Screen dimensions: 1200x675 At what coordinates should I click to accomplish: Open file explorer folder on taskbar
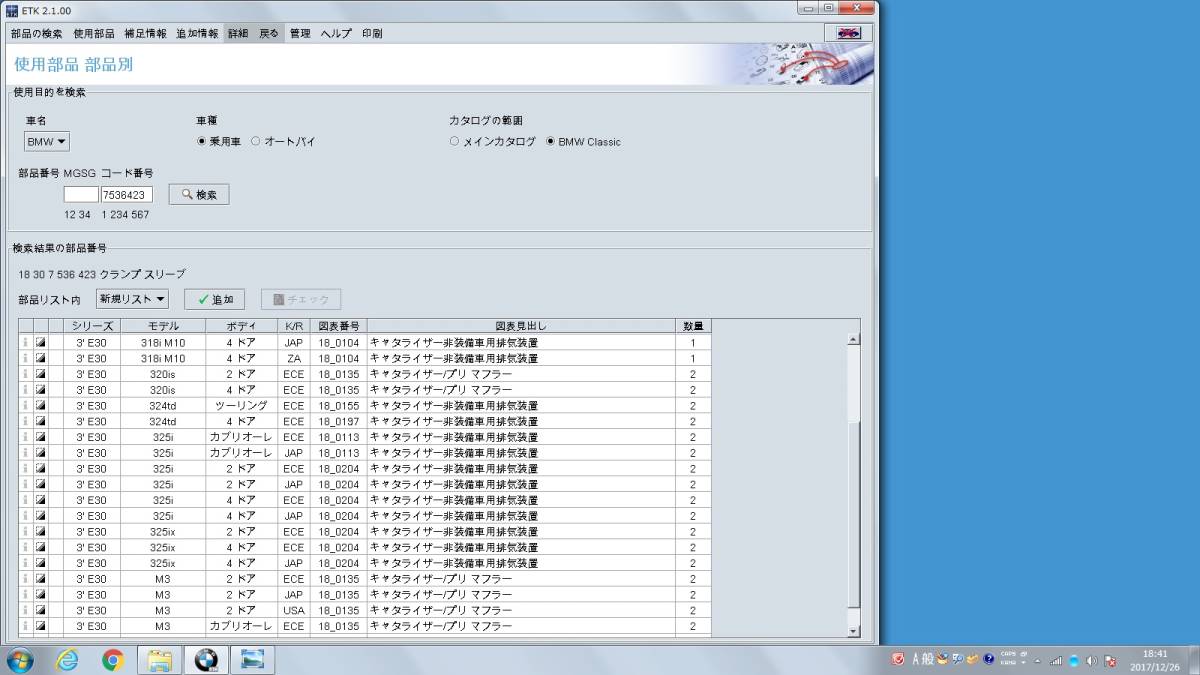click(160, 660)
